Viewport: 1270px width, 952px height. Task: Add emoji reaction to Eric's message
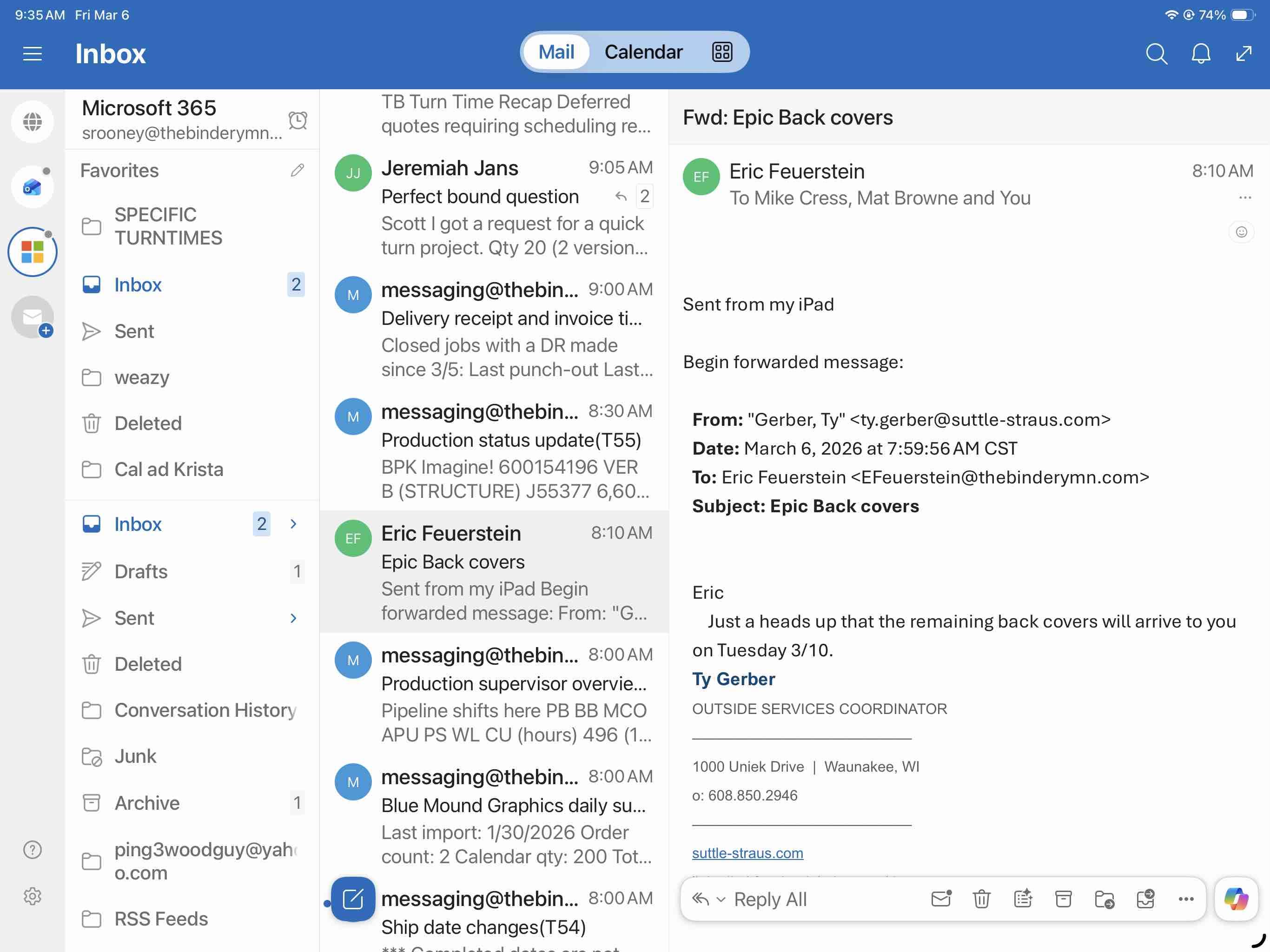click(1241, 232)
